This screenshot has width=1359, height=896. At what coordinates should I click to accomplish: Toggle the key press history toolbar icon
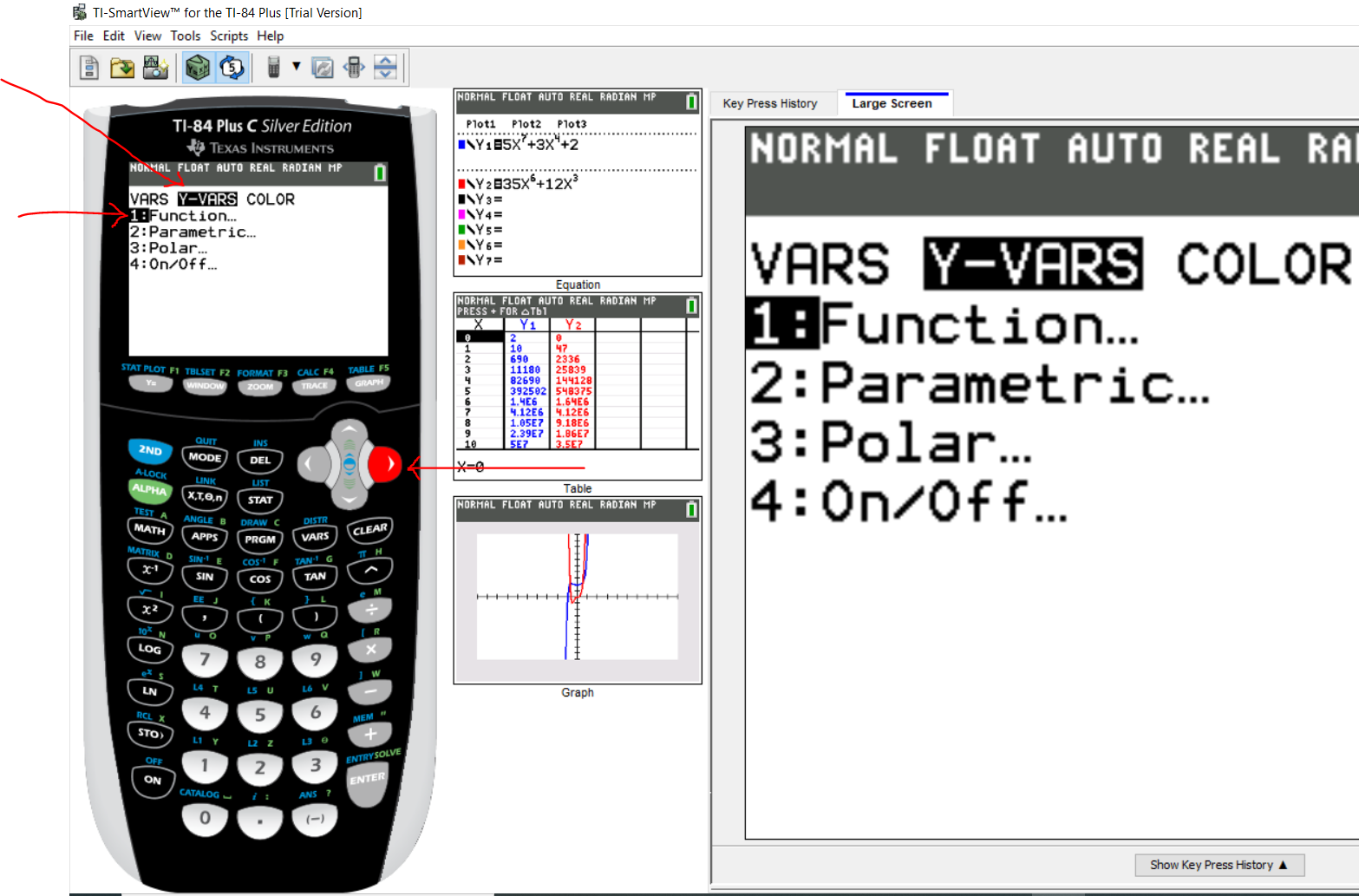[232, 68]
